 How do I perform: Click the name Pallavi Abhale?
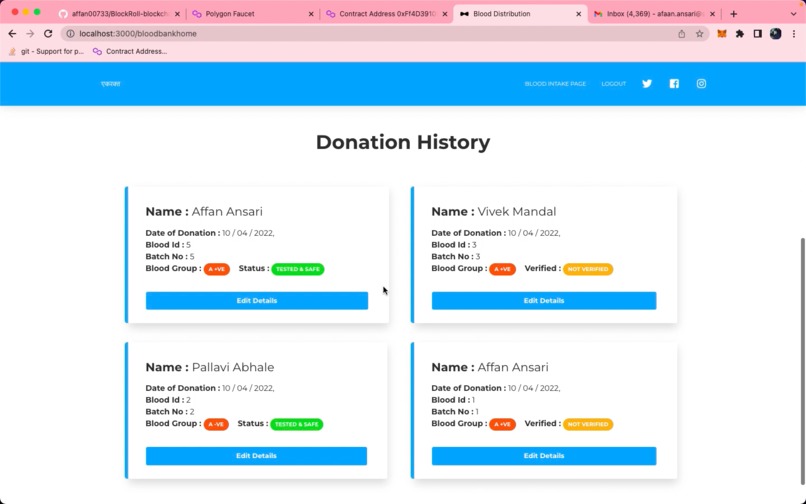pos(233,367)
